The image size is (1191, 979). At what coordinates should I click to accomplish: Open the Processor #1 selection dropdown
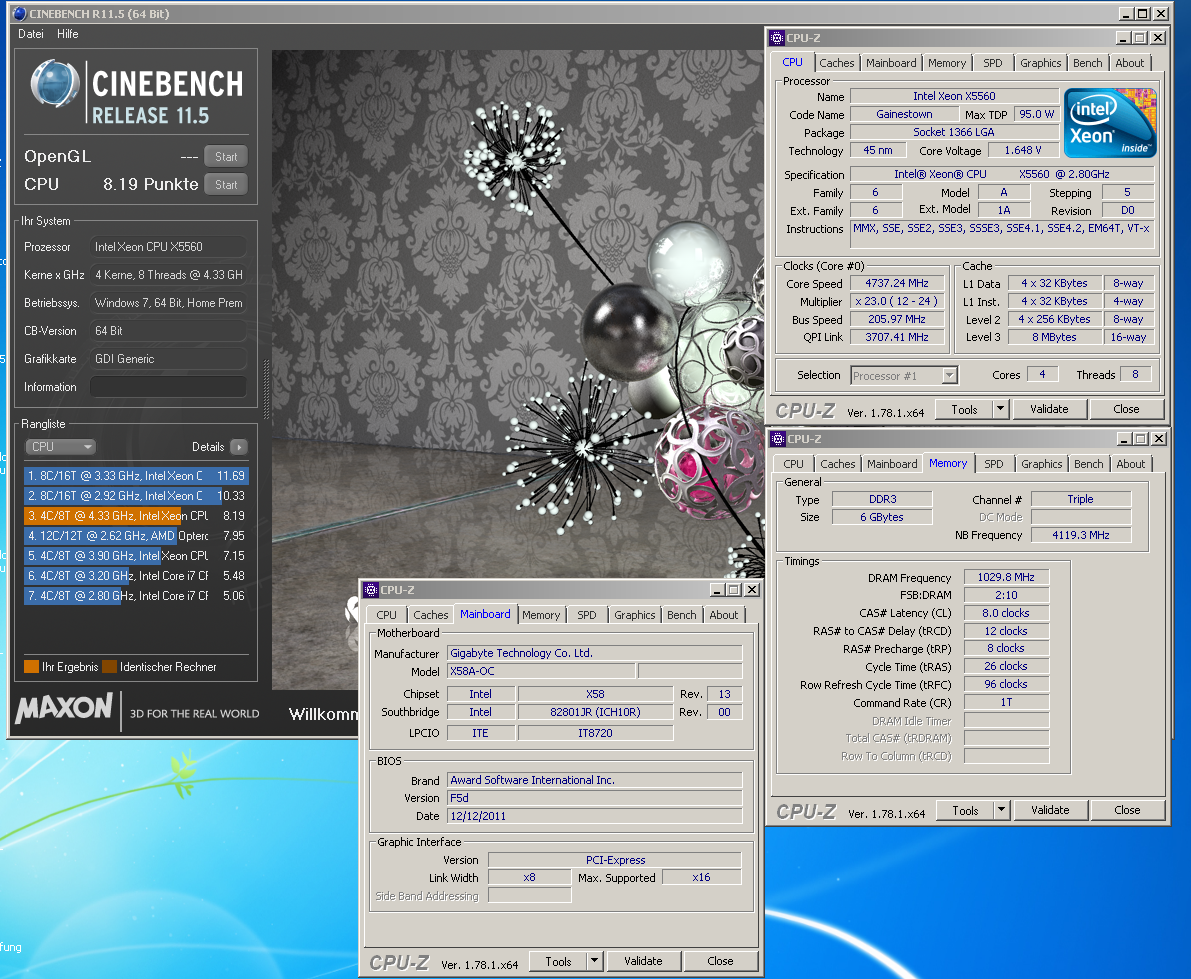coord(904,375)
